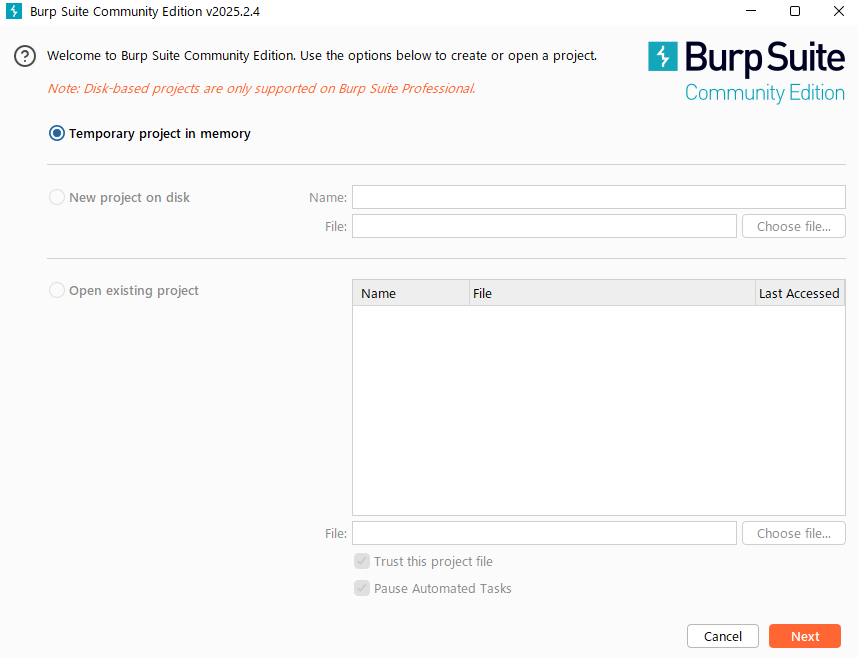Toggle Pause Automated Tasks checkbox
The image size is (858, 658).
[362, 588]
